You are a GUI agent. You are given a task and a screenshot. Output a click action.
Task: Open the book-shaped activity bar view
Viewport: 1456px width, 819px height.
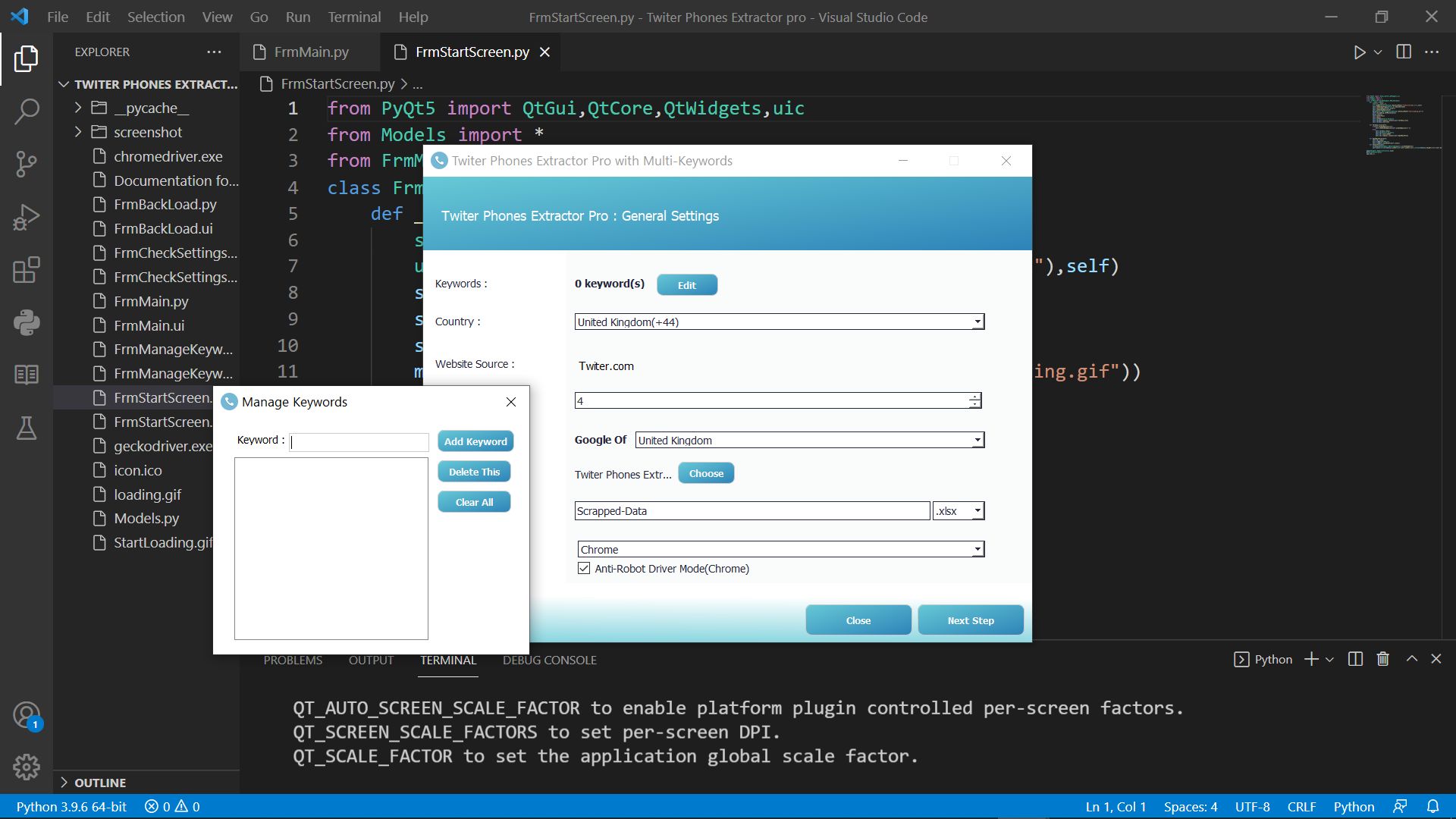[x=27, y=375]
